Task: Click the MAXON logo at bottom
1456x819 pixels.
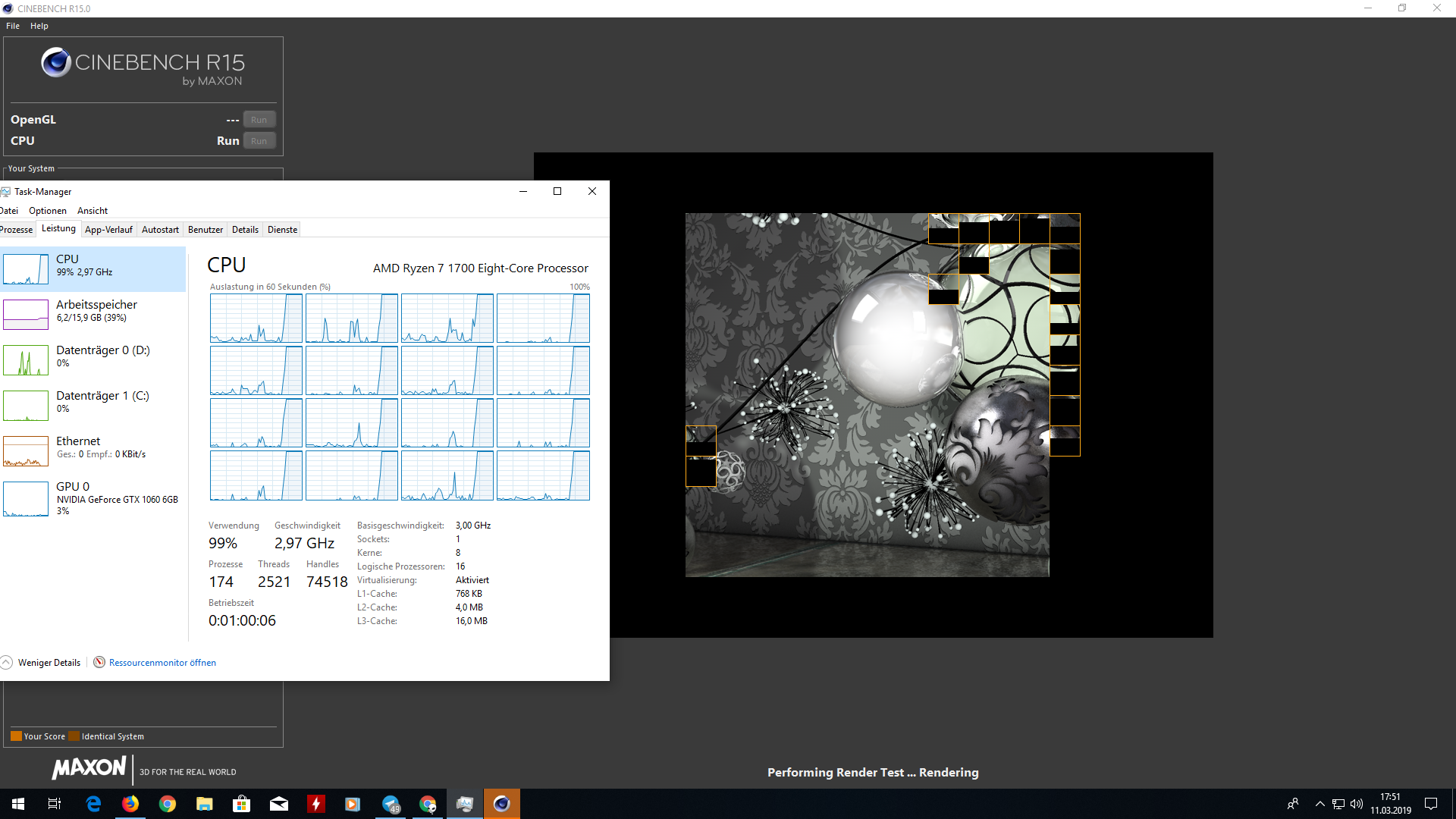Action: point(89,768)
